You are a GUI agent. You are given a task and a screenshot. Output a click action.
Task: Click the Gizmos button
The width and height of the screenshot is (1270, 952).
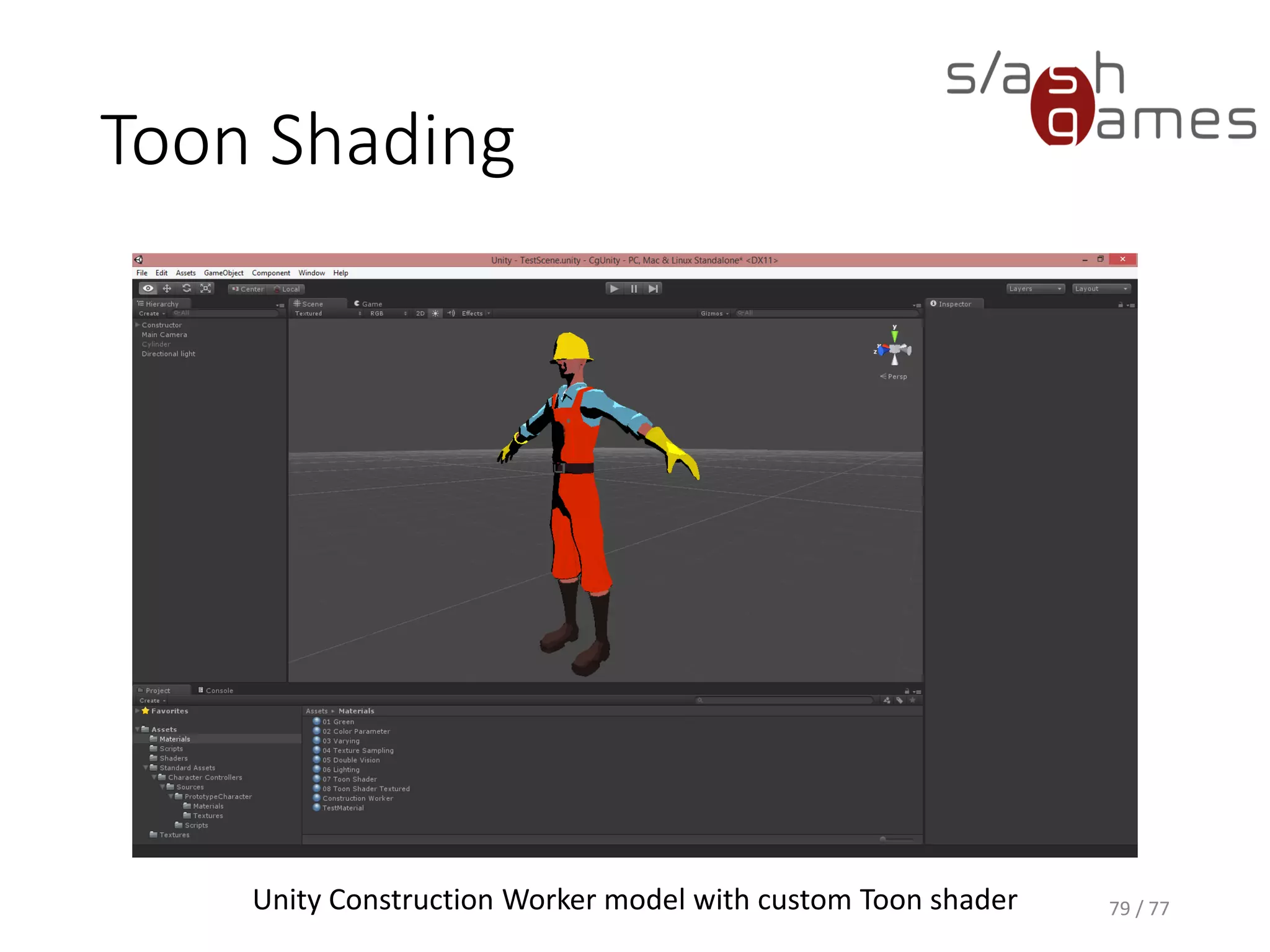click(x=714, y=314)
